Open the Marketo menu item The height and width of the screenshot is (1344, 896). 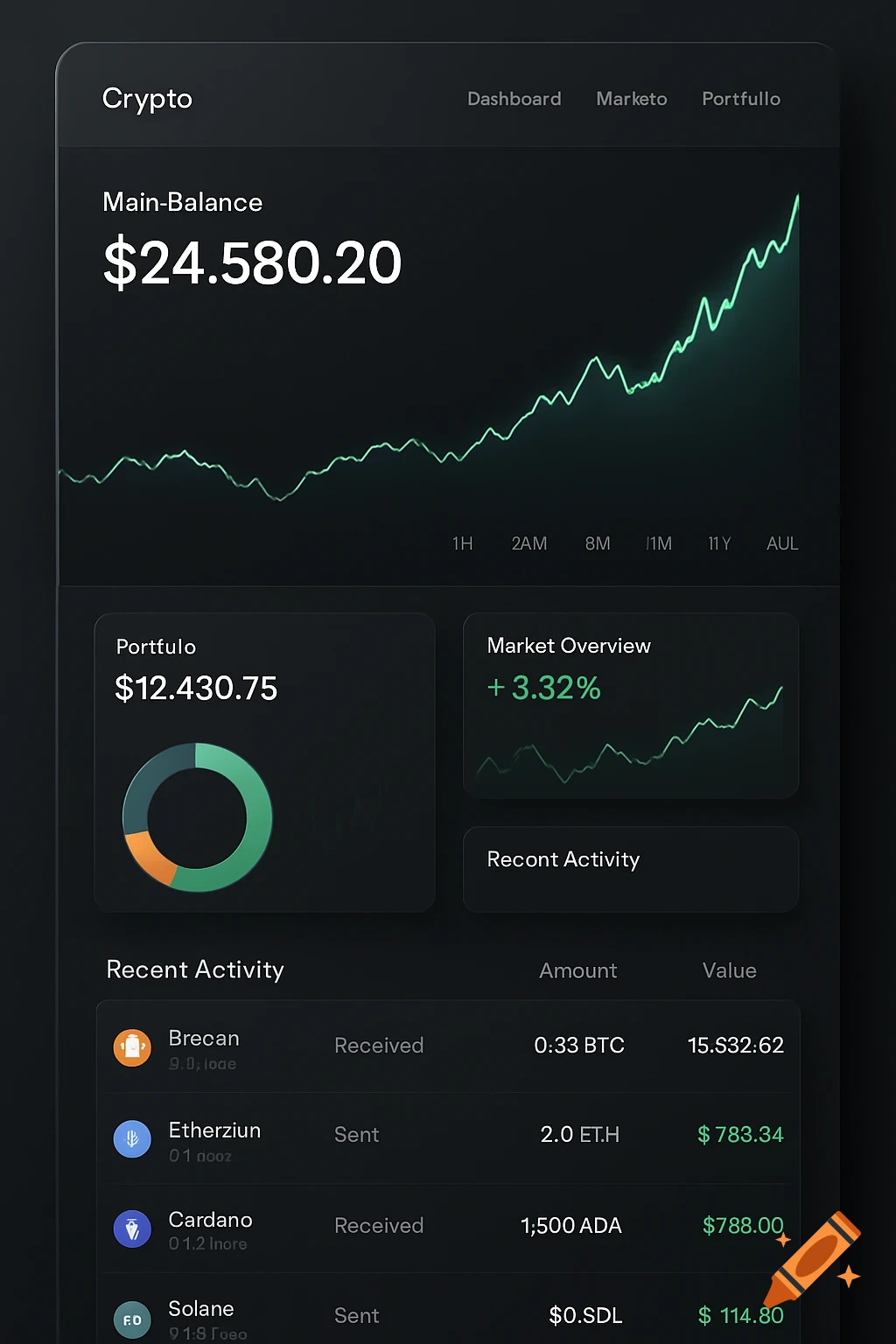point(631,99)
